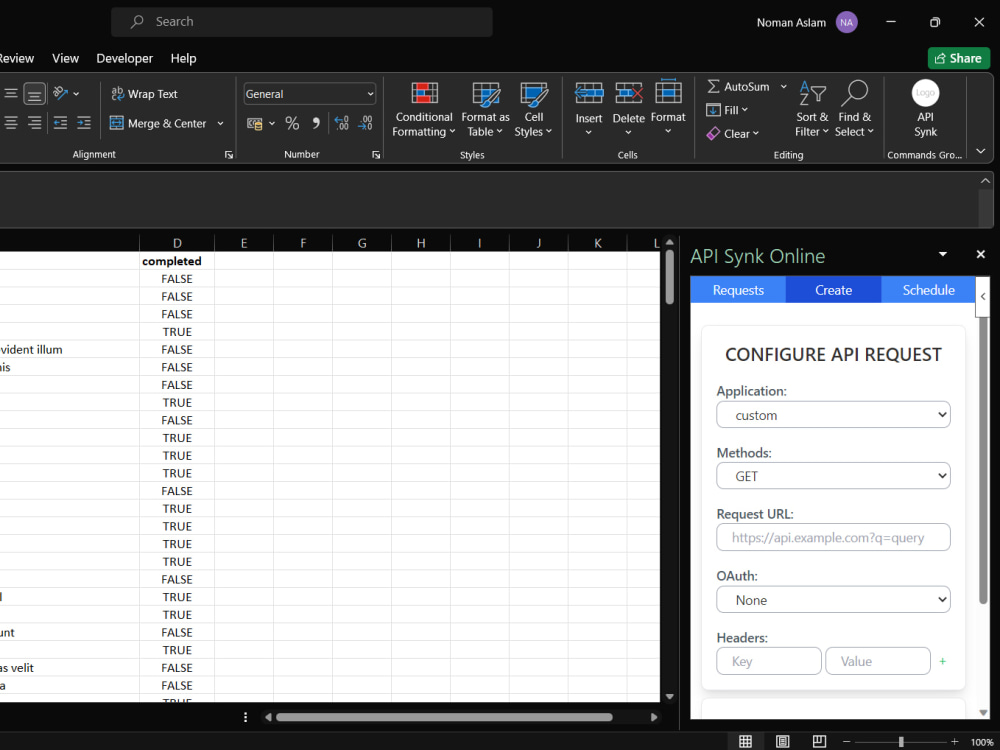Open the Application dropdown set to custom
This screenshot has width=1000, height=750.
coord(833,415)
